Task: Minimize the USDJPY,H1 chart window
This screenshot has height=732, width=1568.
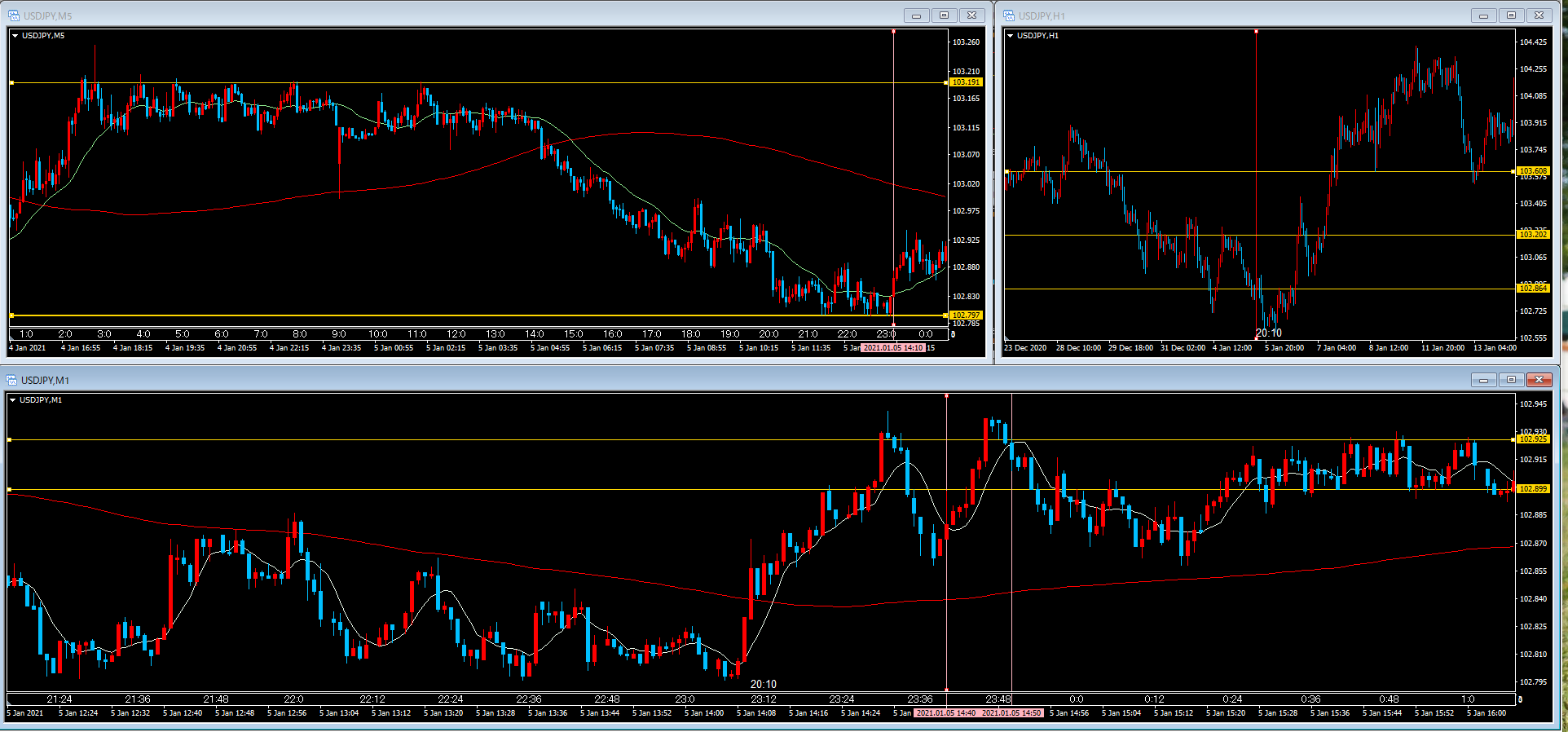Action: [x=1483, y=15]
